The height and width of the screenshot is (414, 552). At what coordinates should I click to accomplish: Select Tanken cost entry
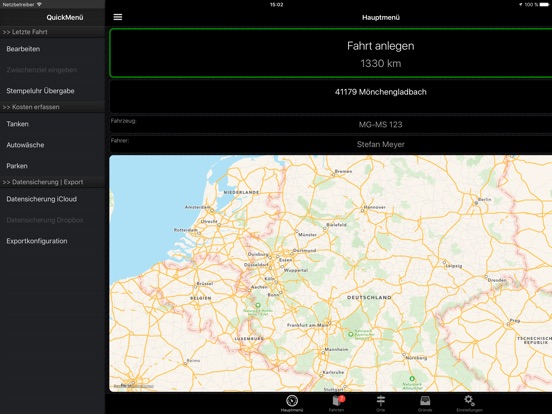coord(52,124)
